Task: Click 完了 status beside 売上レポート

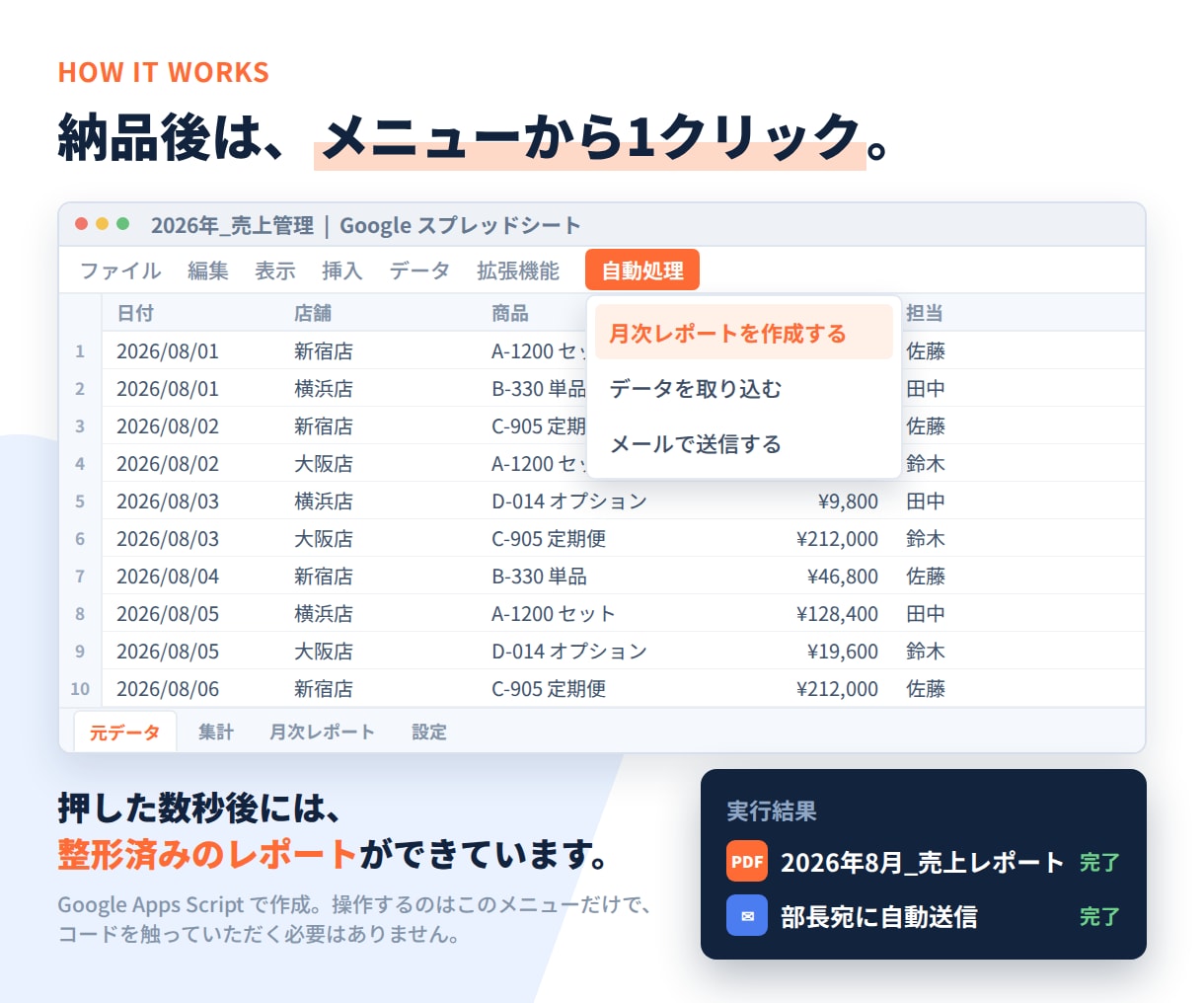Action: click(x=1099, y=862)
